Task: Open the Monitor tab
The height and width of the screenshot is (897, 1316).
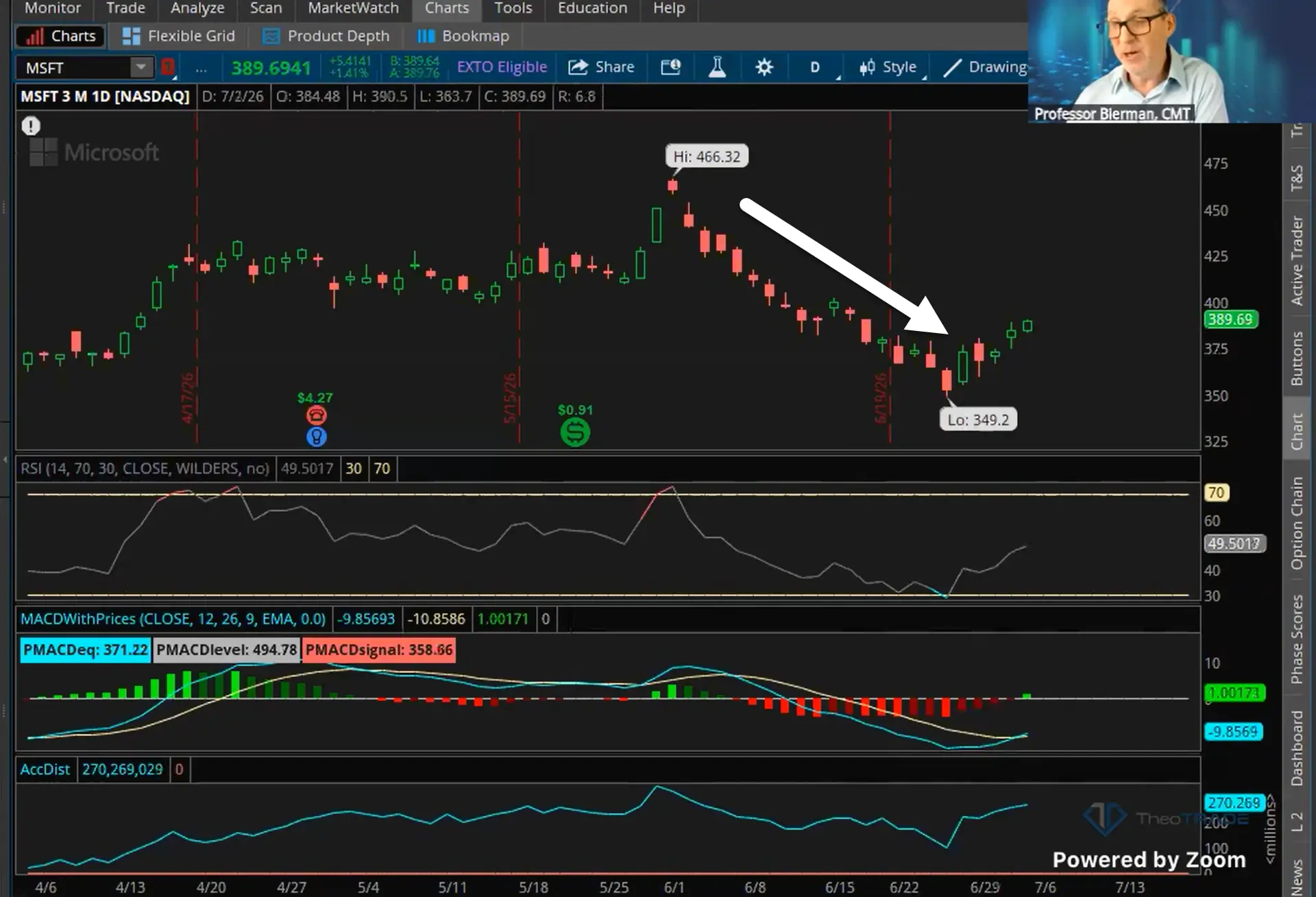Action: (x=52, y=8)
